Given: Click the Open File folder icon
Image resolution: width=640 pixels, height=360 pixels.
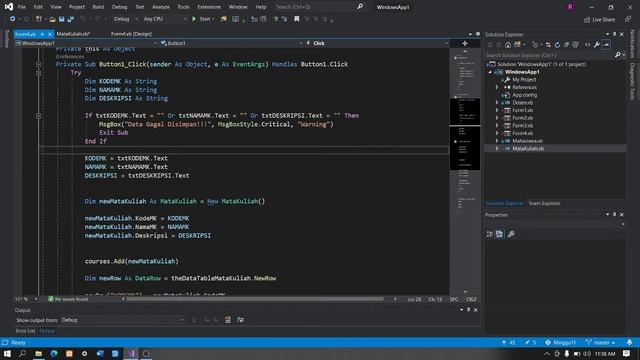Looking at the screenshot, I should (52, 19).
